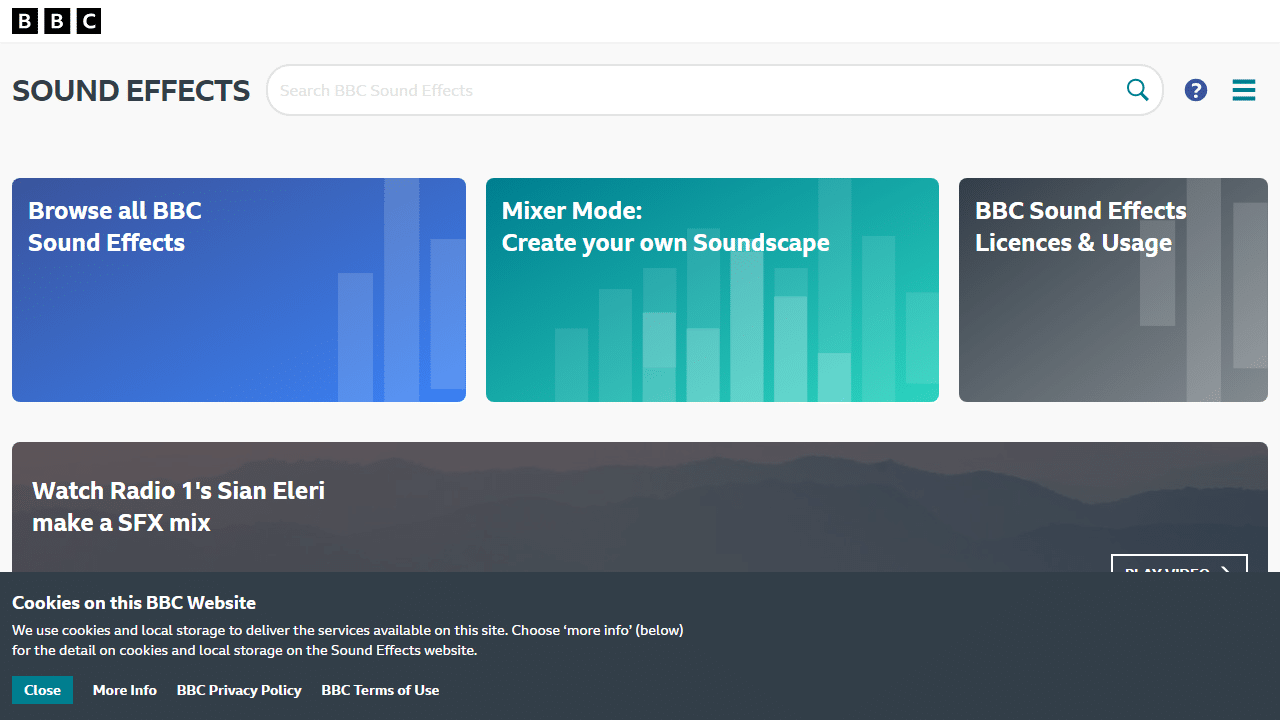The image size is (1280, 720).
Task: Click the Watch Radio 1's Sian Eleri heading
Action: pos(179,506)
